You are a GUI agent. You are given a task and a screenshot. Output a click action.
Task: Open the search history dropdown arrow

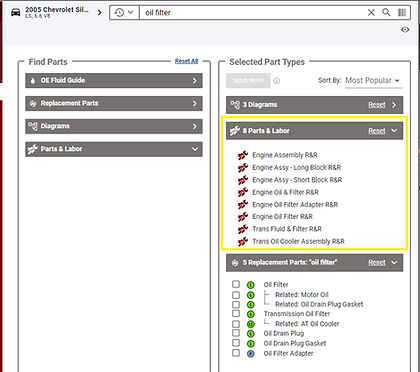131,13
